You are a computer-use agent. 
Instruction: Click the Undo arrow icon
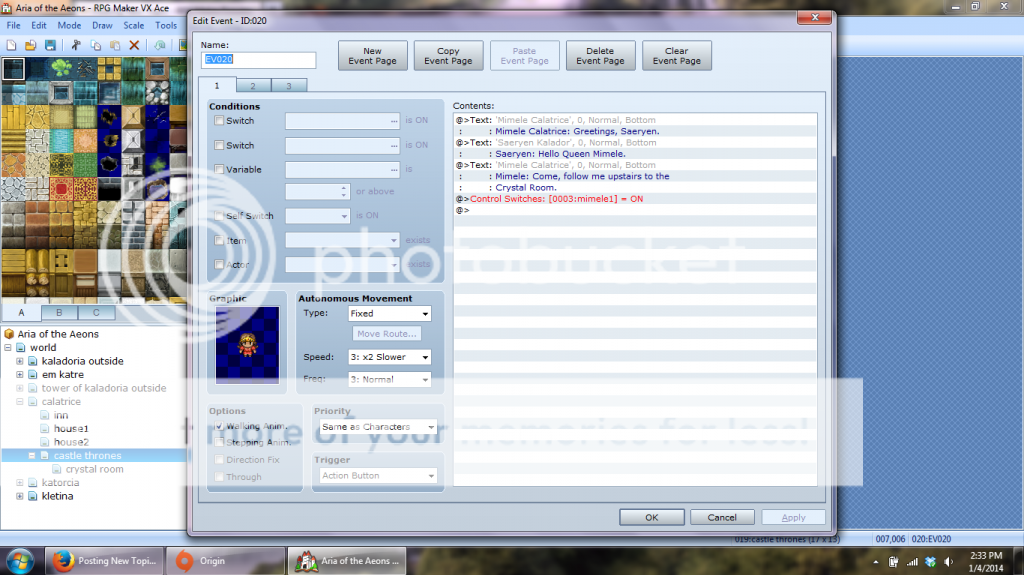pyautogui.click(x=159, y=45)
